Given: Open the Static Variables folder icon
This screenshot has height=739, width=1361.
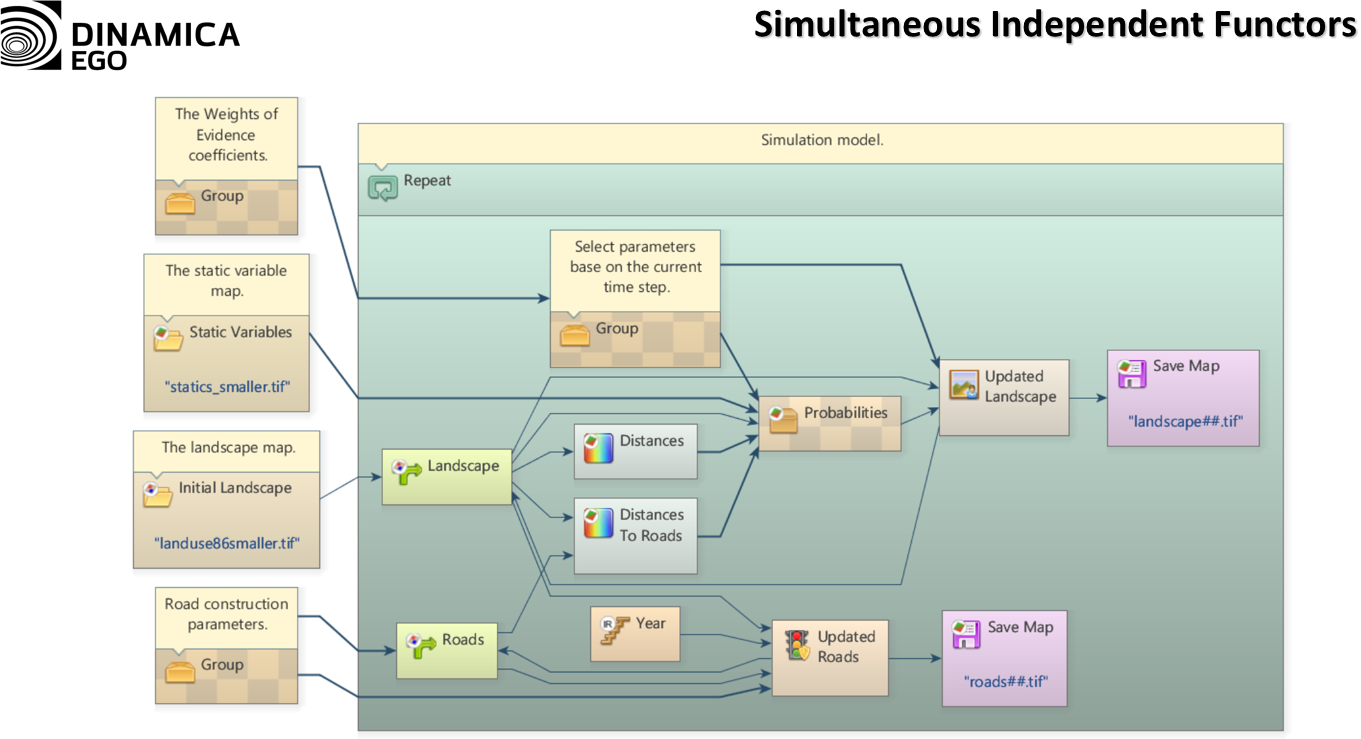Looking at the screenshot, I should 168,338.
